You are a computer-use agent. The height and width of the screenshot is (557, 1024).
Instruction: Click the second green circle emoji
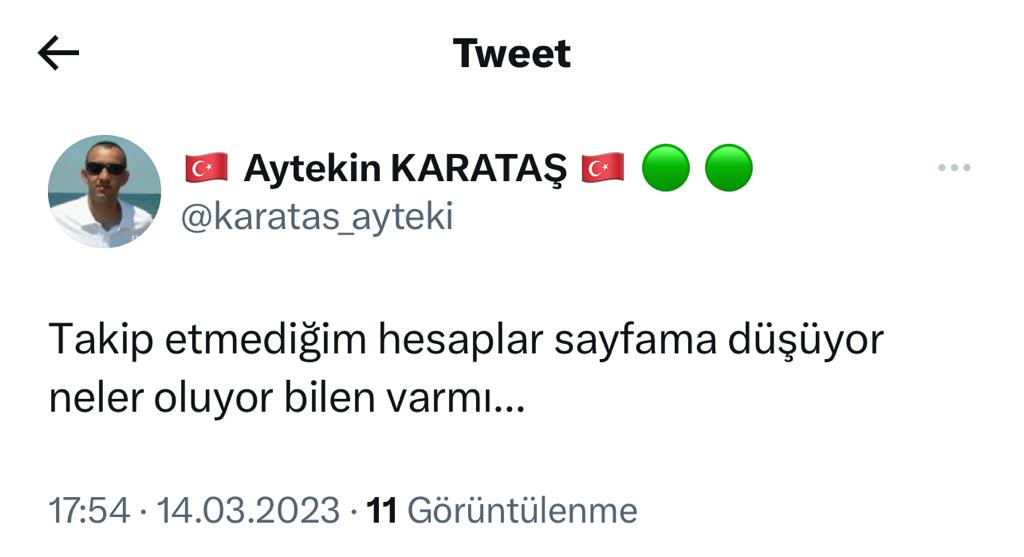tap(729, 168)
